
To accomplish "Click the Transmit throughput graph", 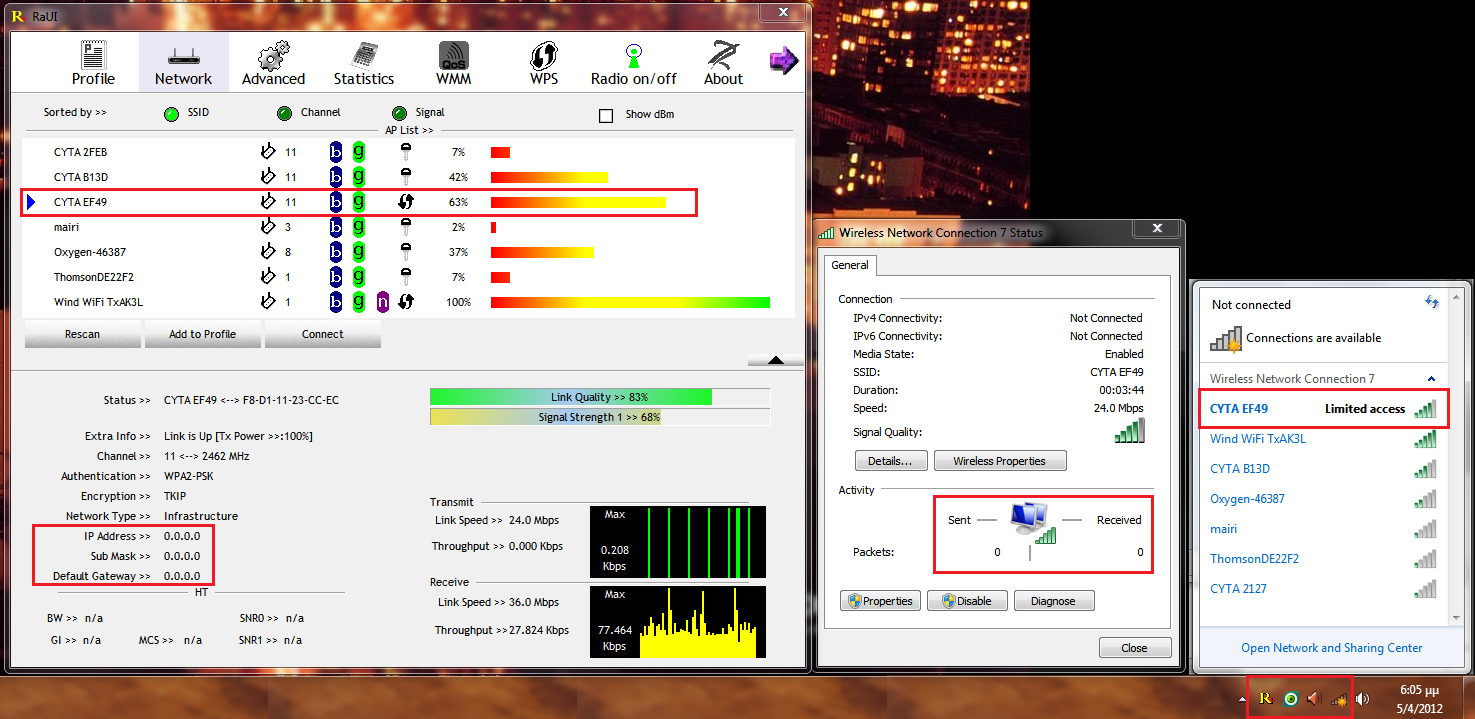I will pos(677,542).
